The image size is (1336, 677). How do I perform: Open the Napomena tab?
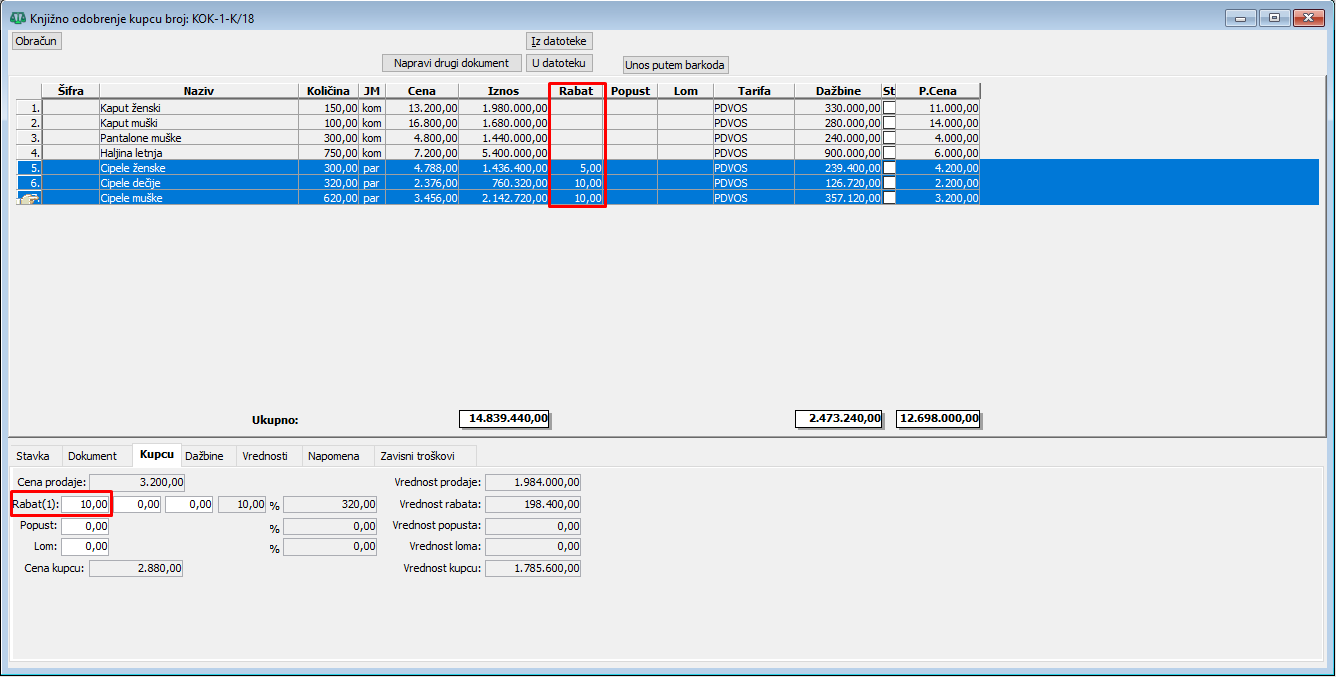click(x=334, y=456)
